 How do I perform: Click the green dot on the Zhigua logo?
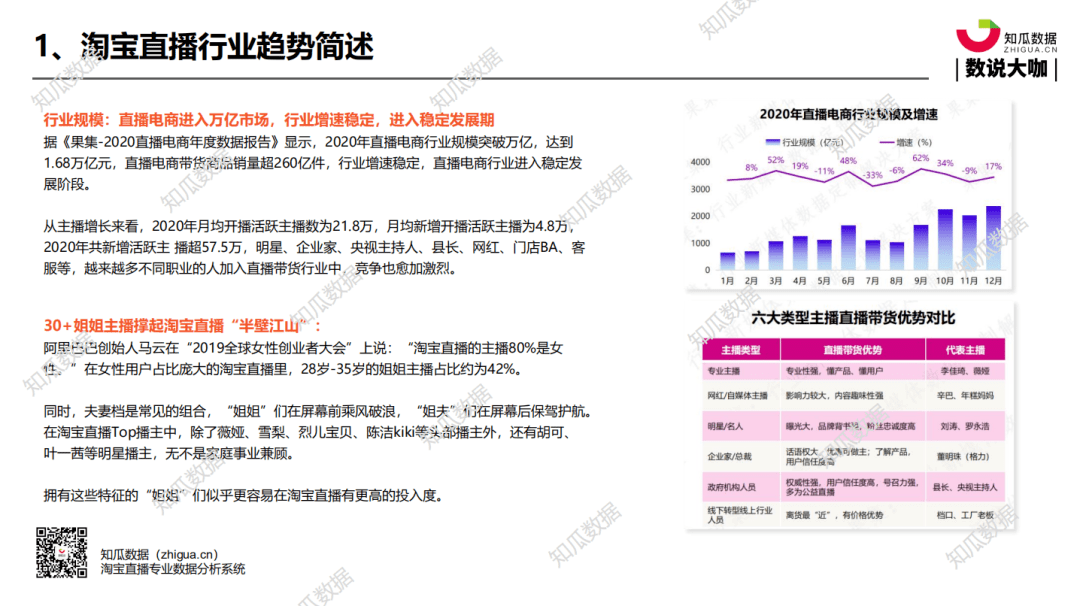point(986,23)
